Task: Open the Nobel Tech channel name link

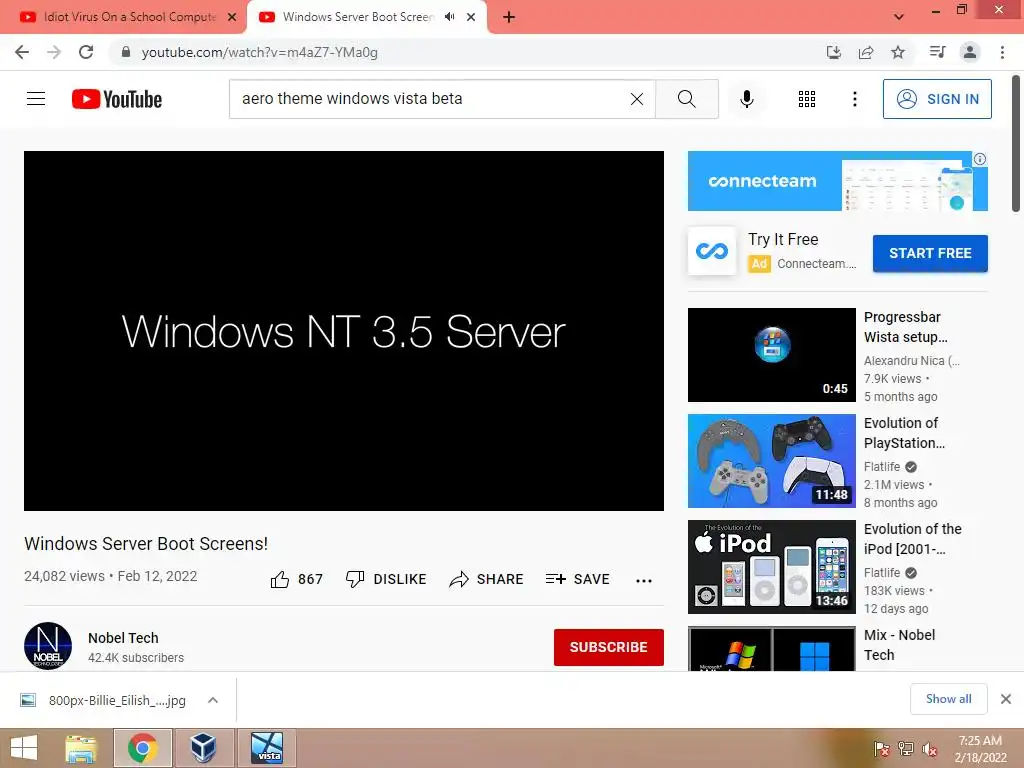Action: click(x=123, y=638)
